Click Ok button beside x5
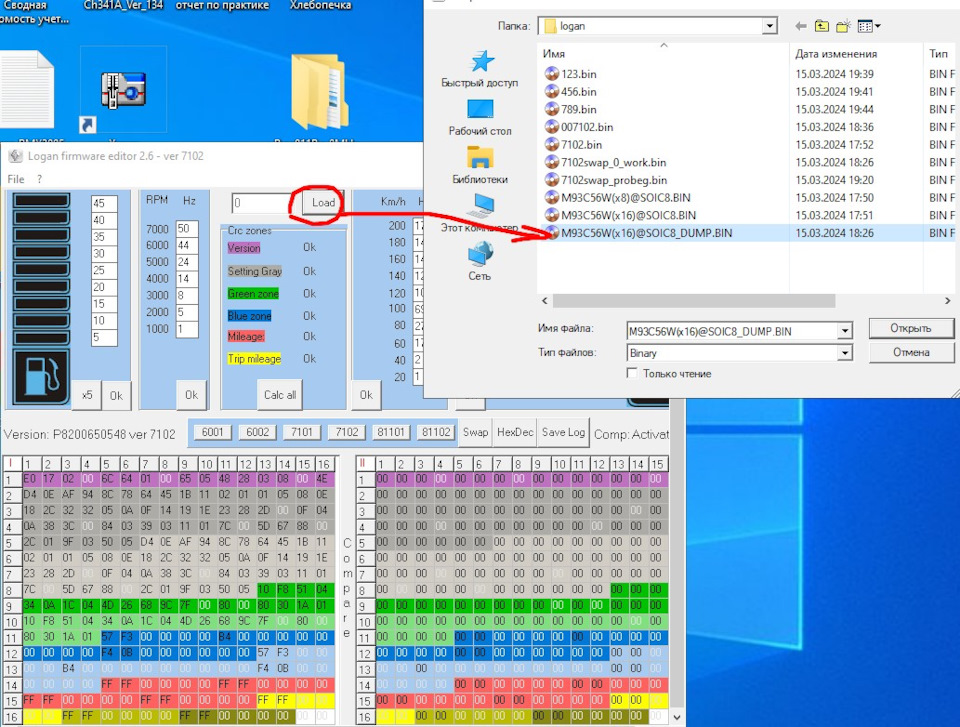Viewport: 960px width, 727px height. click(116, 396)
